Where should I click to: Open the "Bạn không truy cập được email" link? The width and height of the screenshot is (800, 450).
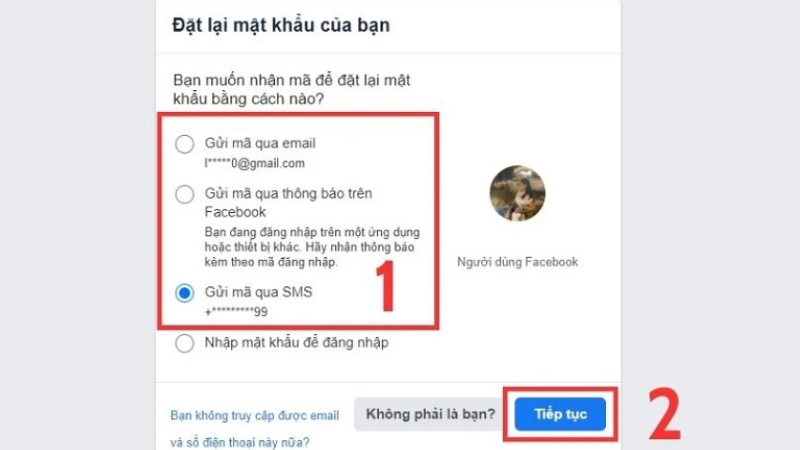(255, 415)
